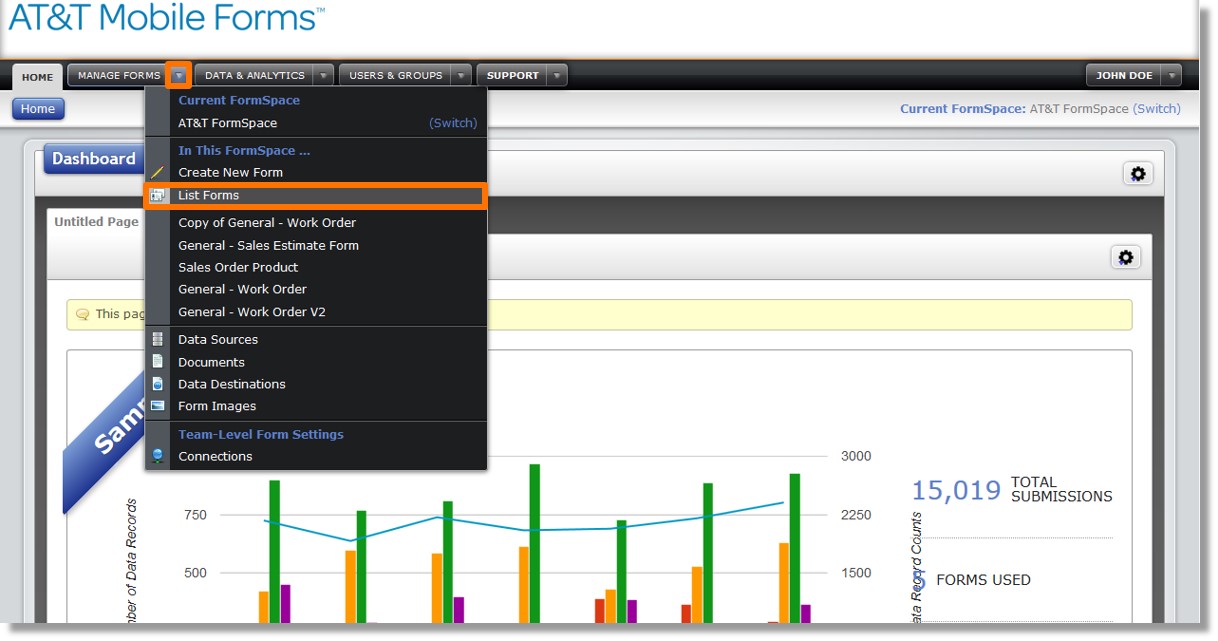Open Copy of General - Work Order form
This screenshot has width=1218, height=641.
click(x=267, y=223)
